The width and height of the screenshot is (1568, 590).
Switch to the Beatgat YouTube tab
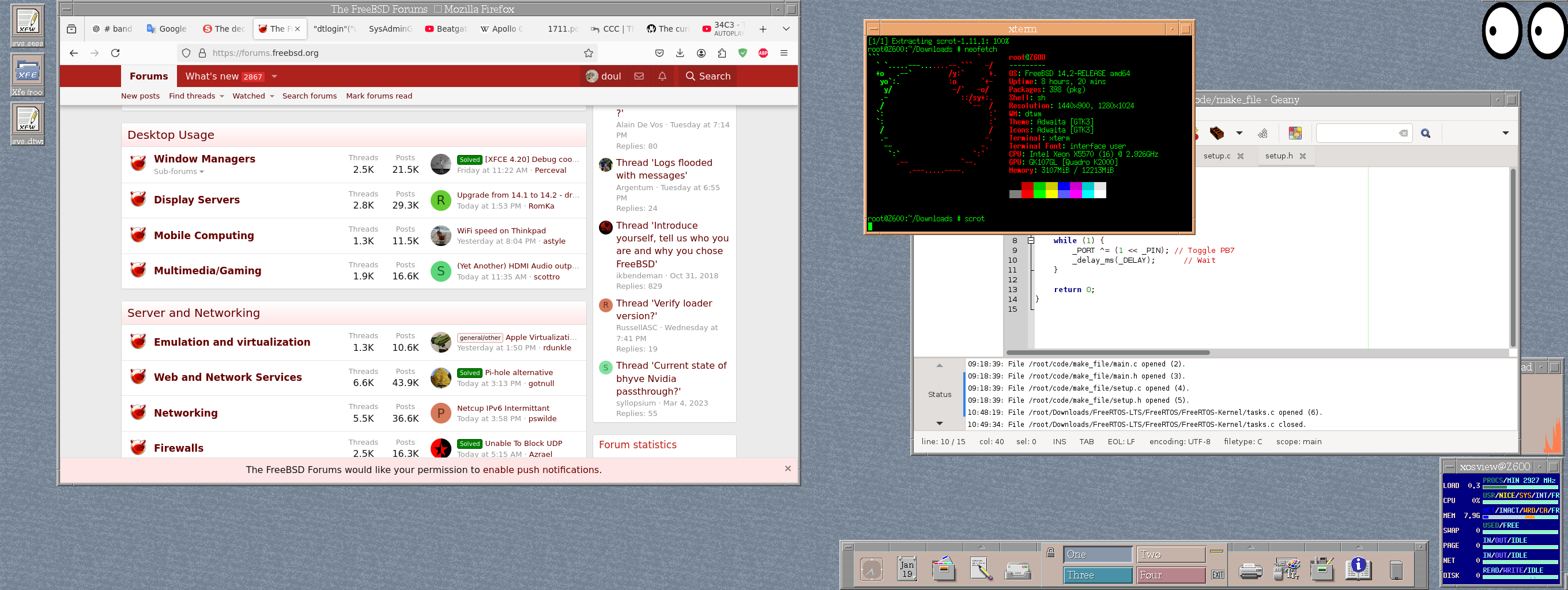click(446, 29)
